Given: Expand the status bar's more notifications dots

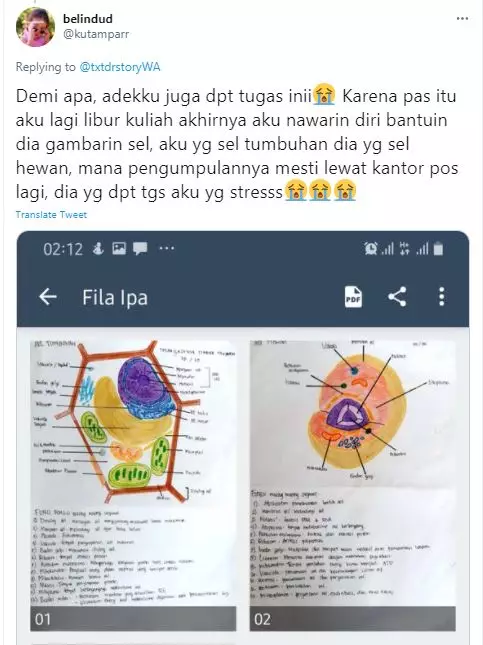Looking at the screenshot, I should coord(166,248).
